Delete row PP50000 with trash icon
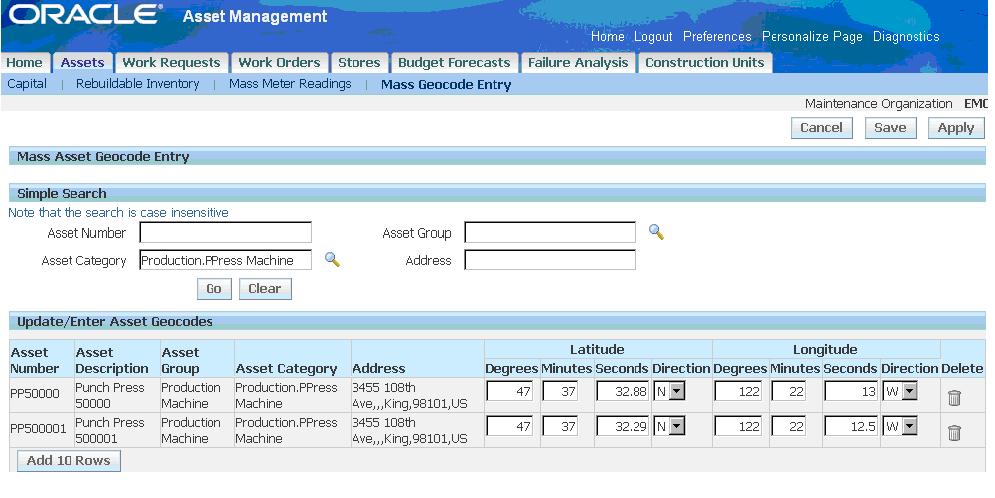995x498 pixels. pyautogui.click(x=954, y=398)
